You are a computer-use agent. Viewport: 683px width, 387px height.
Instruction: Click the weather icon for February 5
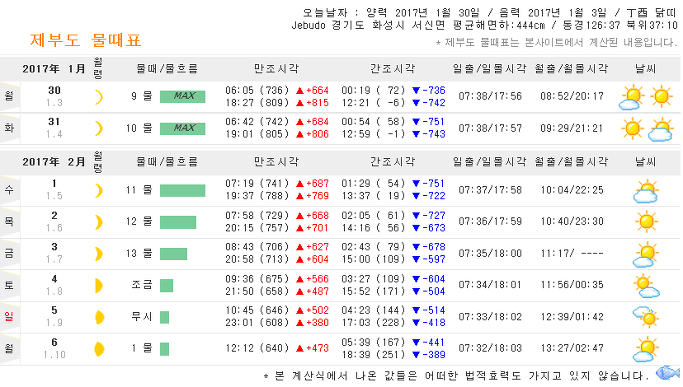click(x=646, y=317)
